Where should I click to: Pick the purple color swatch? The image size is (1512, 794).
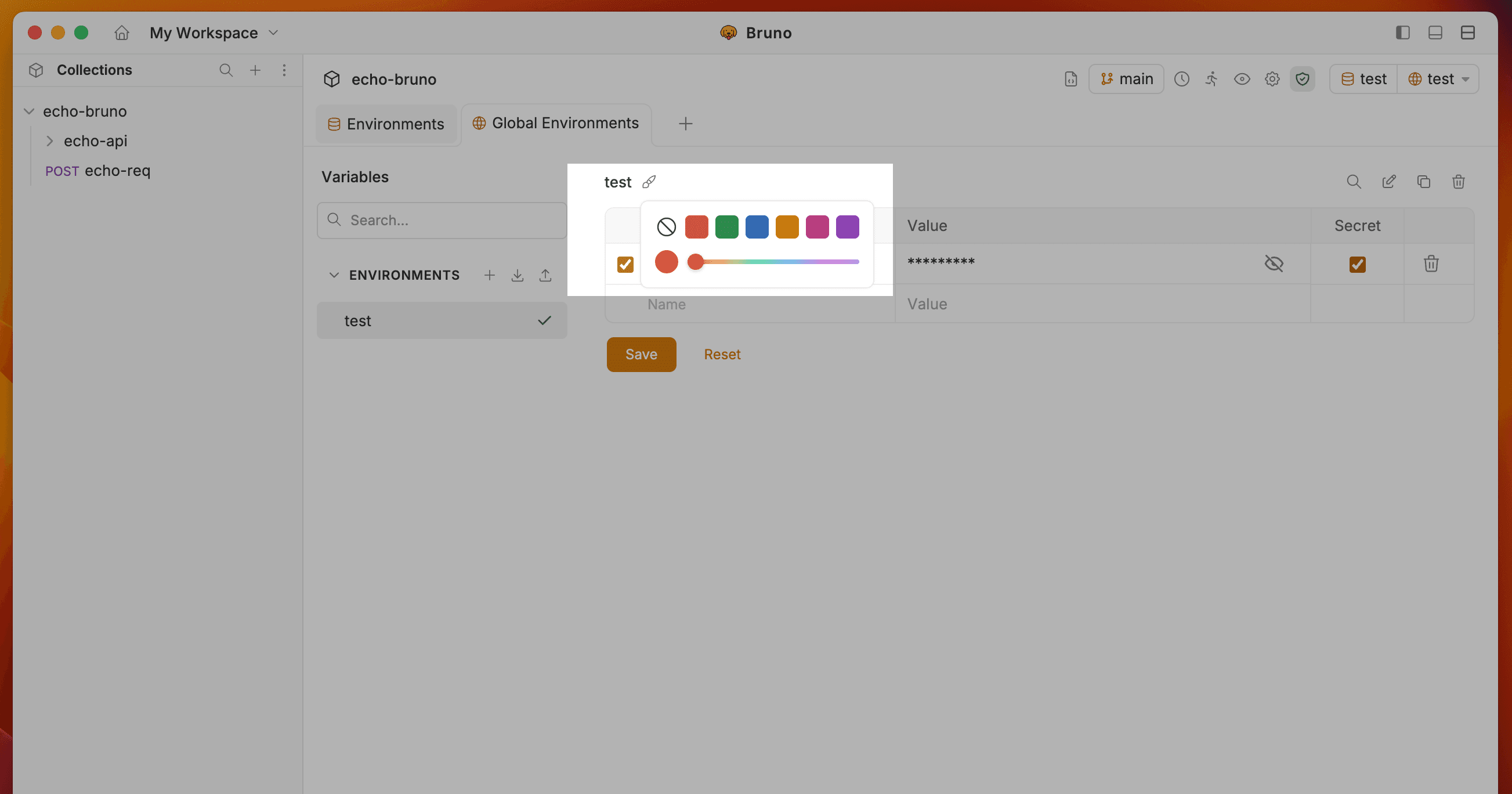click(847, 227)
